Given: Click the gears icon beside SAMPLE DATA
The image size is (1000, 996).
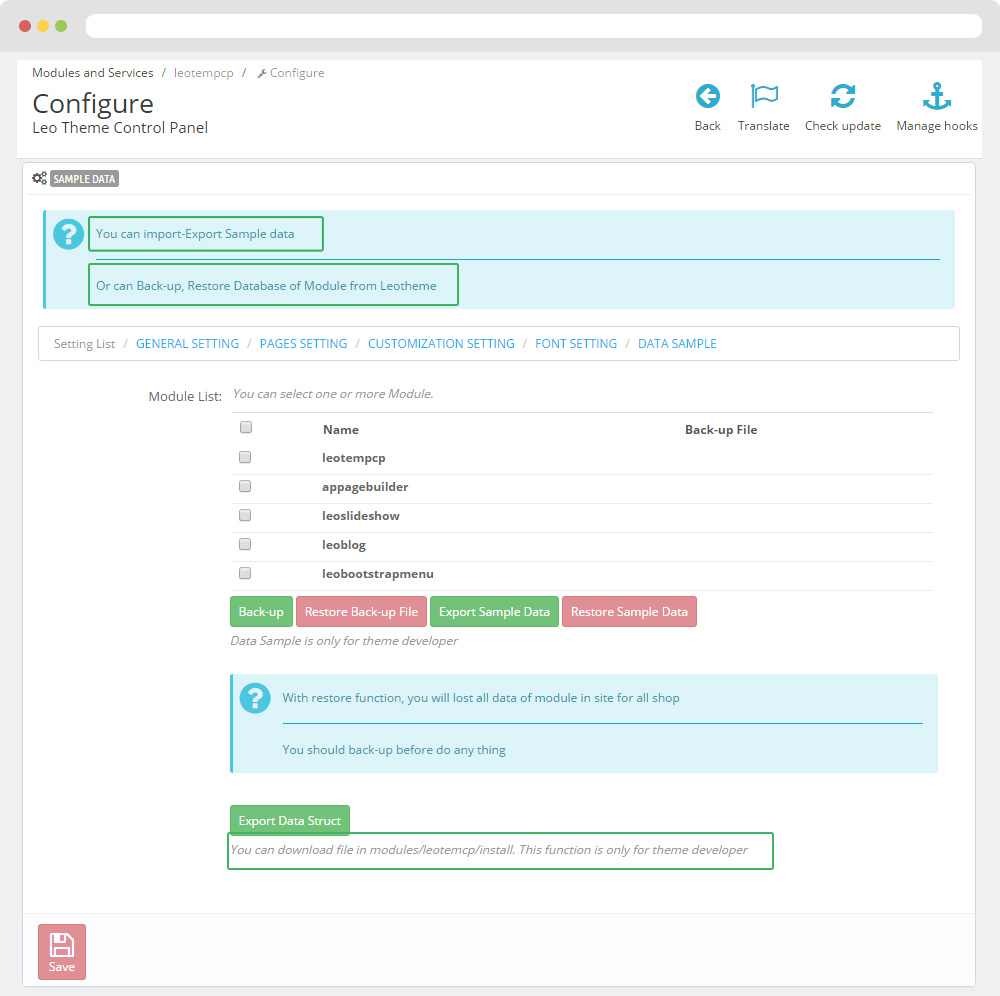Looking at the screenshot, I should pos(40,179).
